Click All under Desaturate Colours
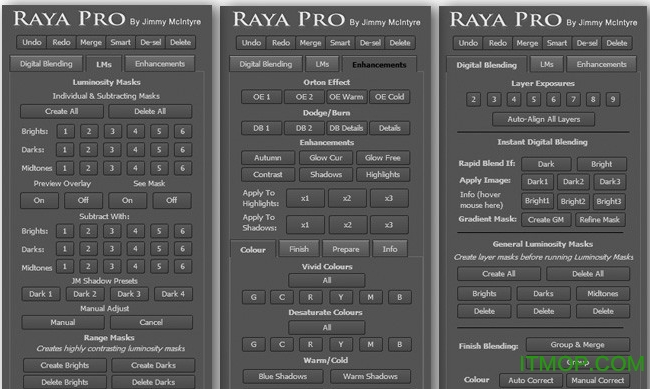 point(327,328)
